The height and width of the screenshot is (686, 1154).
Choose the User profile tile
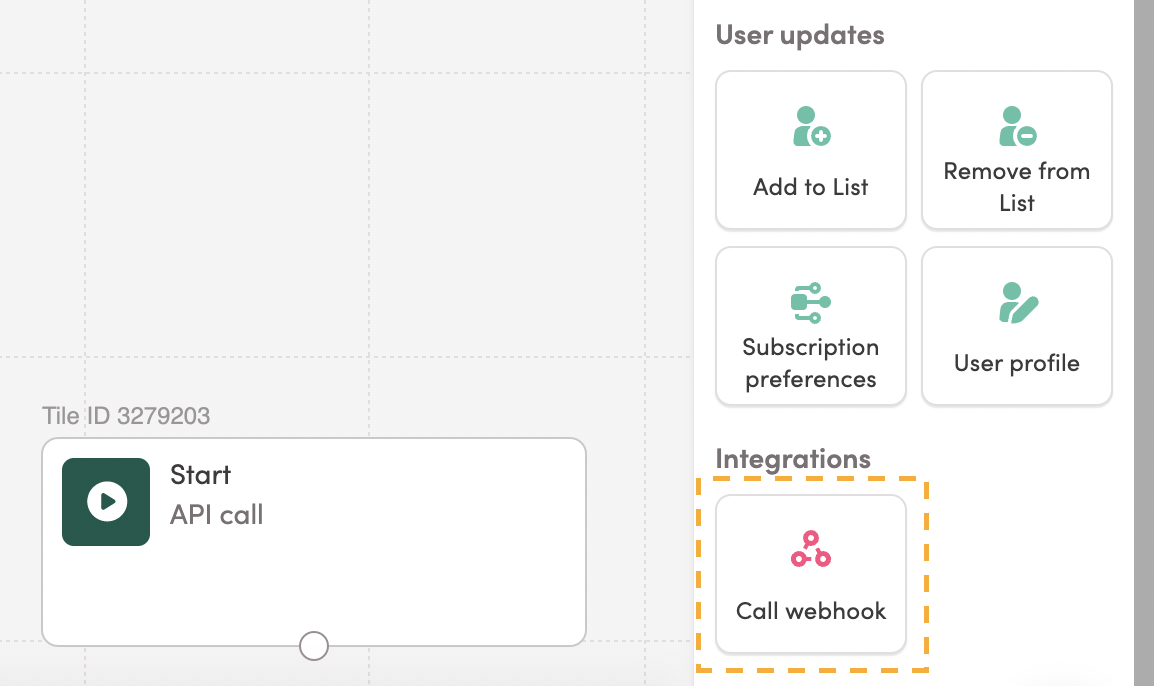1016,326
